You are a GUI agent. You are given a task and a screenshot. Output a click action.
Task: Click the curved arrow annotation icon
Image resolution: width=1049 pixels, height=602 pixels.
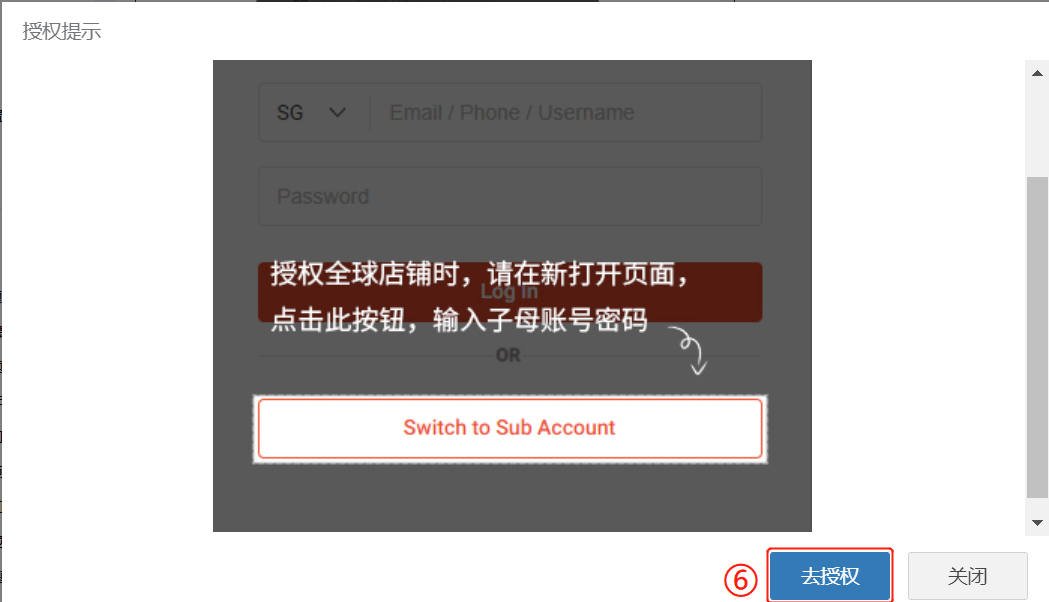[x=689, y=350]
